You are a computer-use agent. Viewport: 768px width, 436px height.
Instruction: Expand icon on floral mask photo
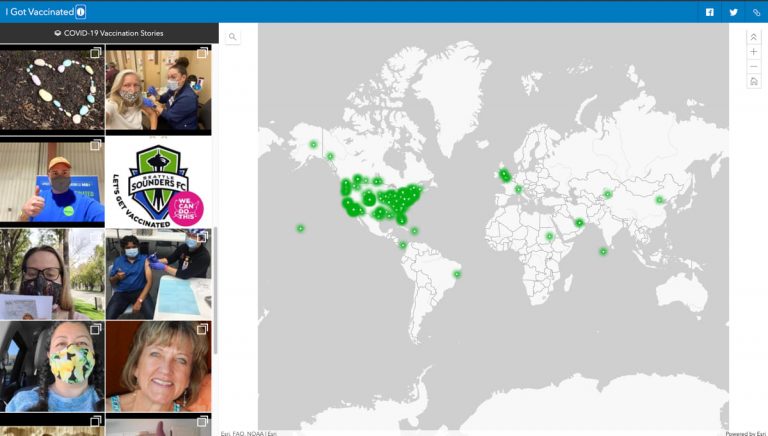(x=96, y=329)
